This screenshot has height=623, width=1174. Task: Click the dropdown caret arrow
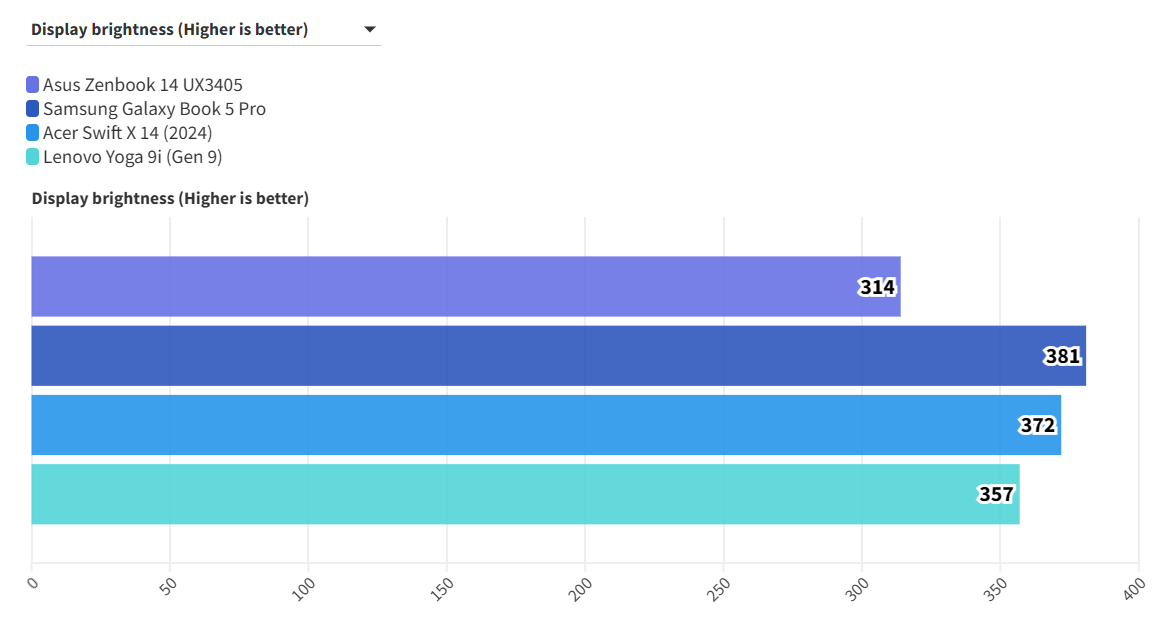click(369, 29)
